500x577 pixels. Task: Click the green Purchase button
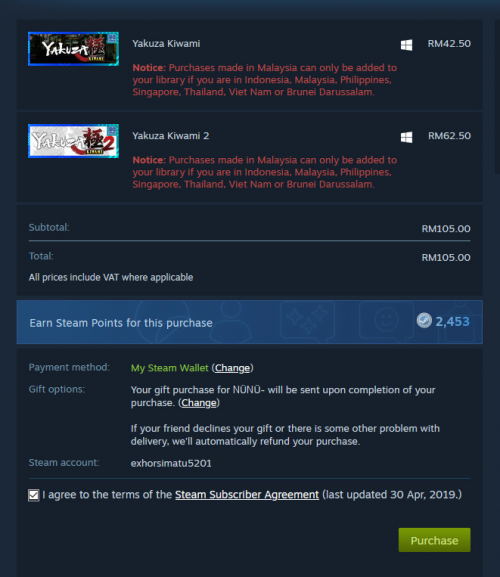[435, 540]
